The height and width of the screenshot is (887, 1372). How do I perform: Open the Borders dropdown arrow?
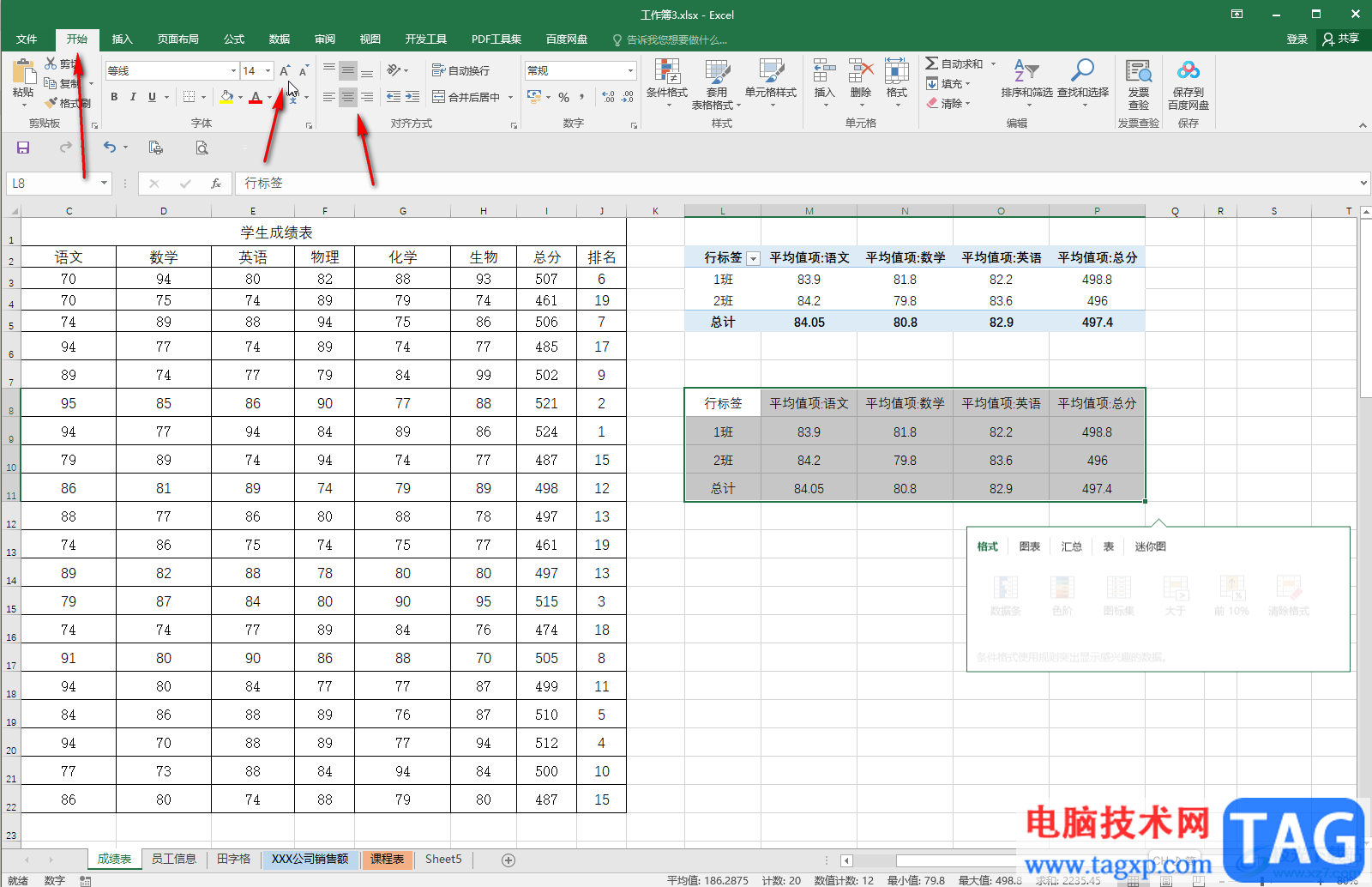203,97
